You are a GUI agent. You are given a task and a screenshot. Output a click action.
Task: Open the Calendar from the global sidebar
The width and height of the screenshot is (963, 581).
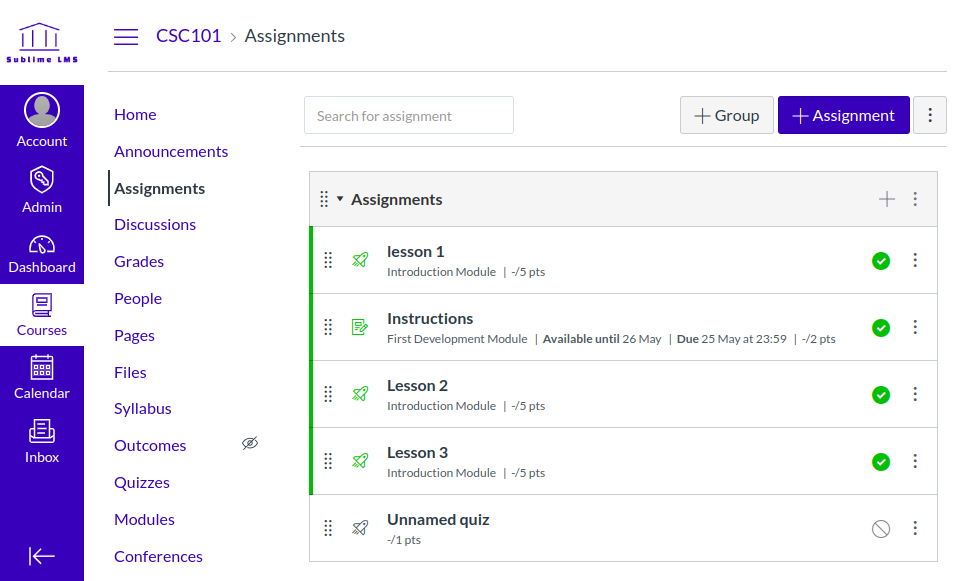[x=42, y=377]
